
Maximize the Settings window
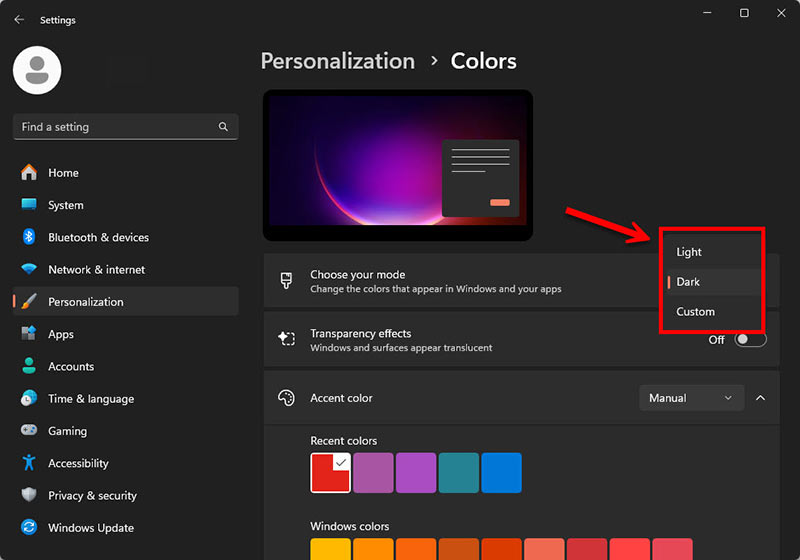tap(744, 13)
